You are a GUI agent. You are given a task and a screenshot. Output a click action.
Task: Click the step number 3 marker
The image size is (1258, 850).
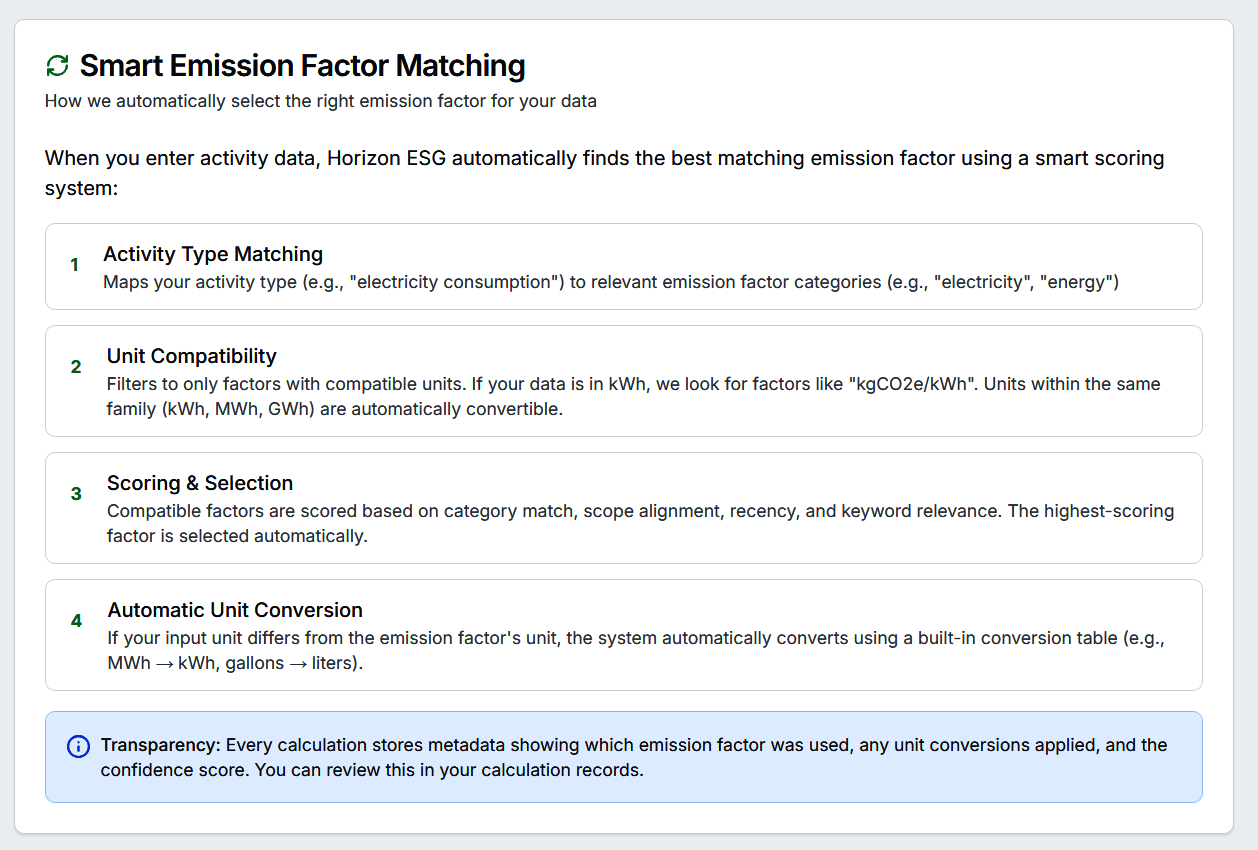[x=76, y=494]
